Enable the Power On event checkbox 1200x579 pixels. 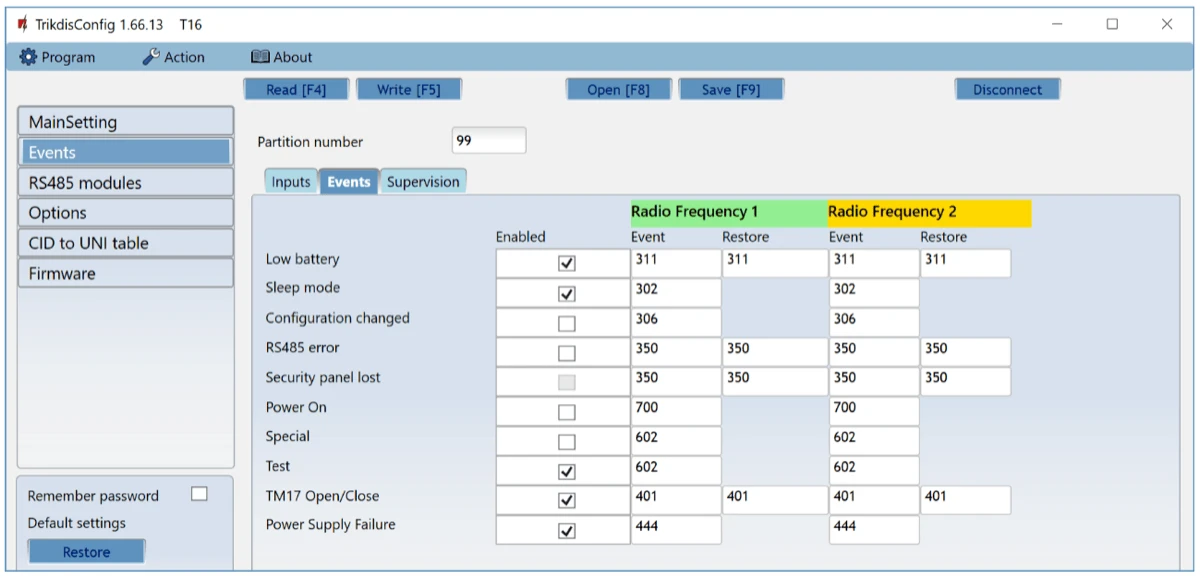(x=566, y=412)
